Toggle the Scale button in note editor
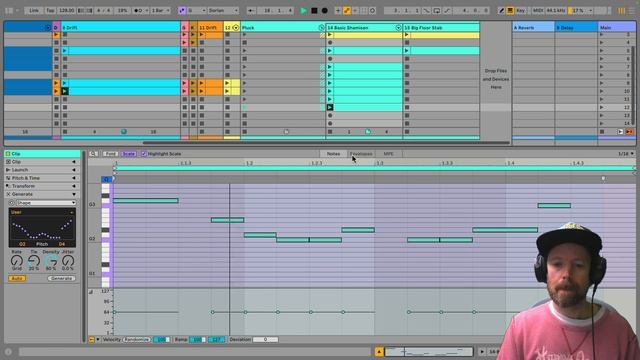This screenshot has height=360, width=640. pos(129,154)
